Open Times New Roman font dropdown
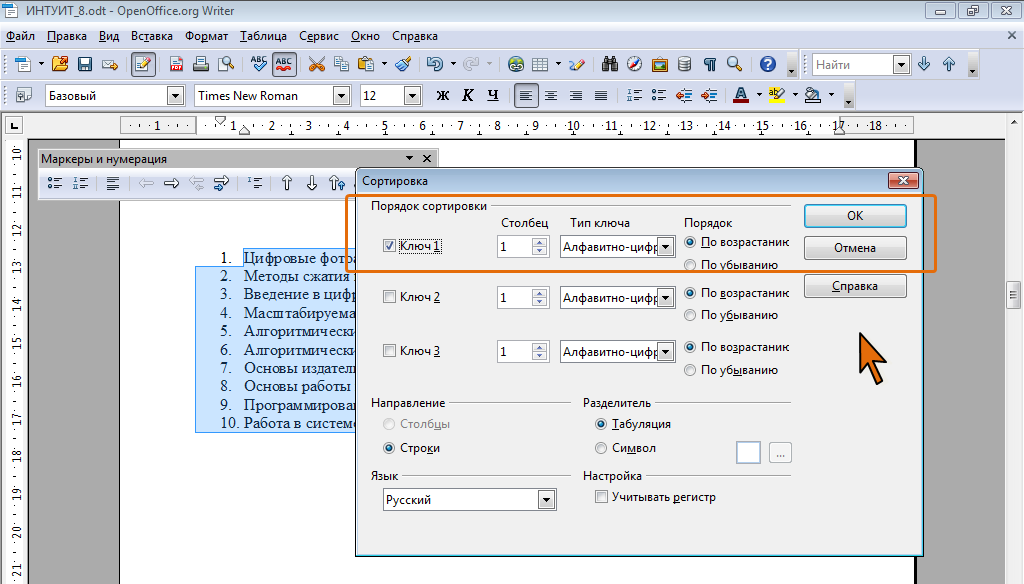This screenshot has width=1024, height=584. tap(341, 96)
